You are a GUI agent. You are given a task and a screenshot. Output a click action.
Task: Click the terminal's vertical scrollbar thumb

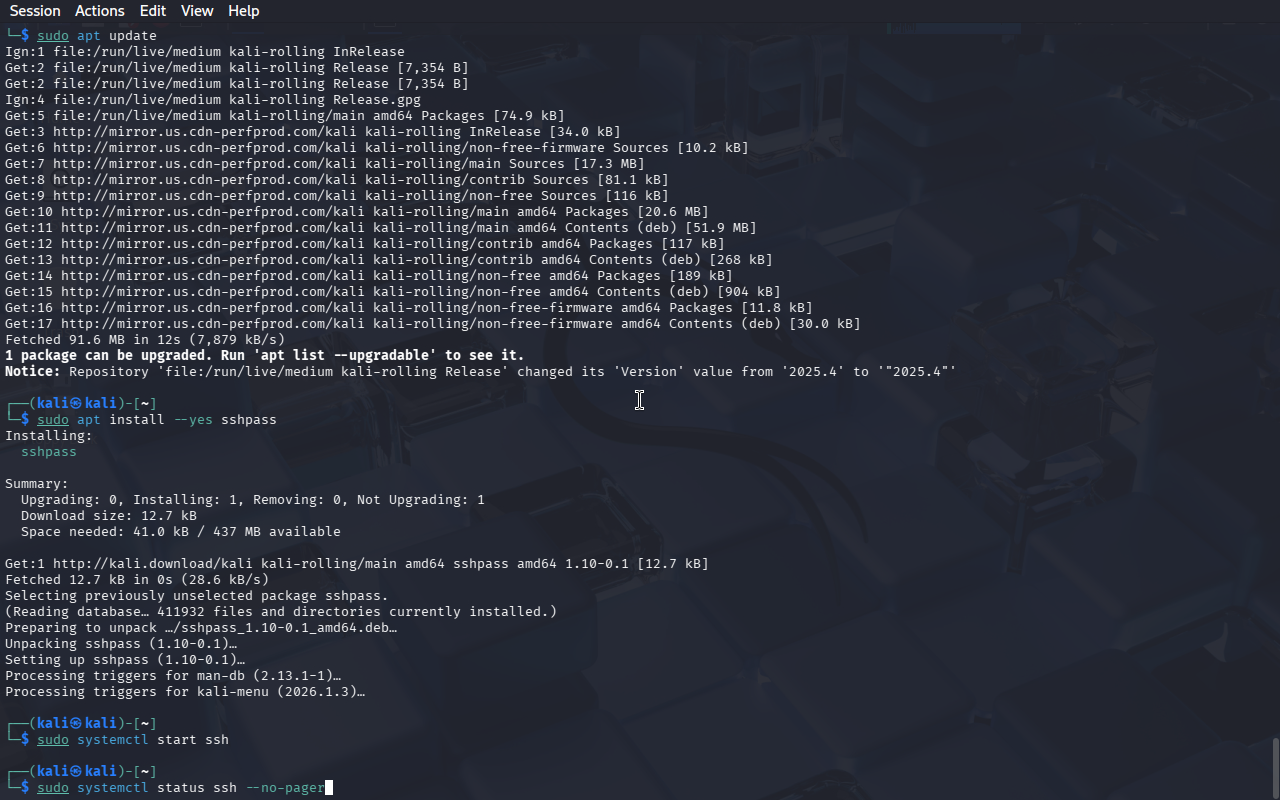coord(1275,768)
